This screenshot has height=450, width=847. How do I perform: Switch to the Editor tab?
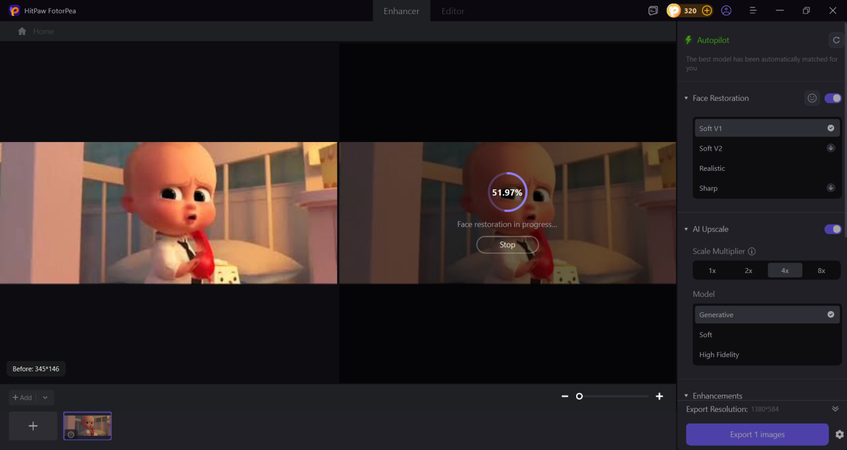pos(453,11)
